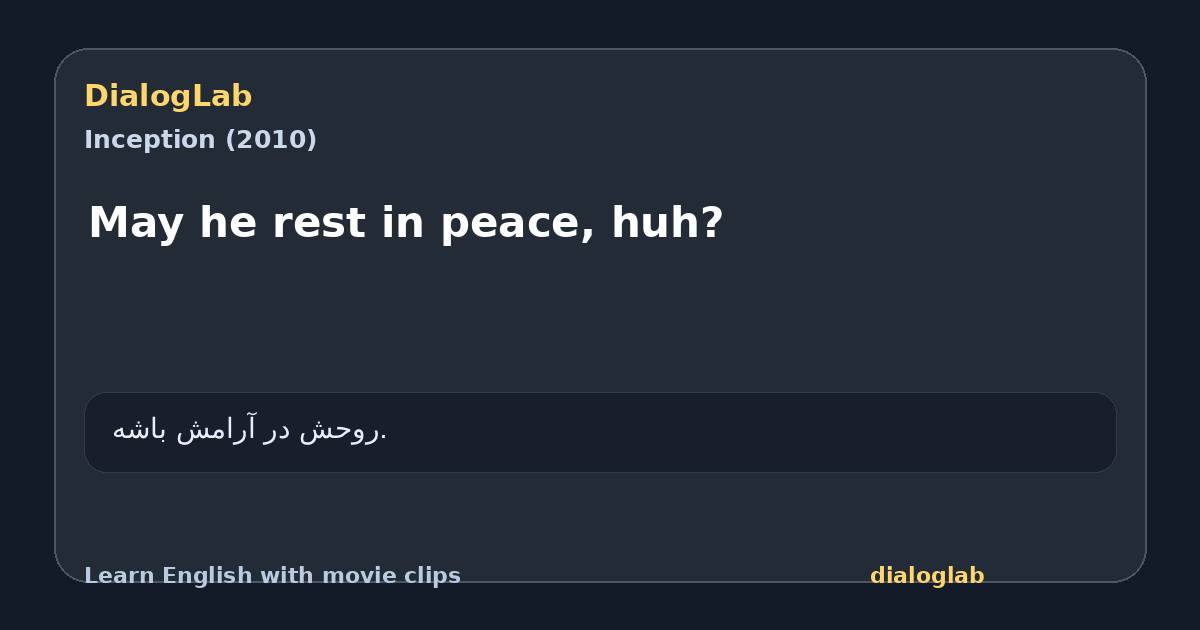This screenshot has width=1200, height=630.
Task: Click the word "in" in the subtitle
Action: point(404,223)
